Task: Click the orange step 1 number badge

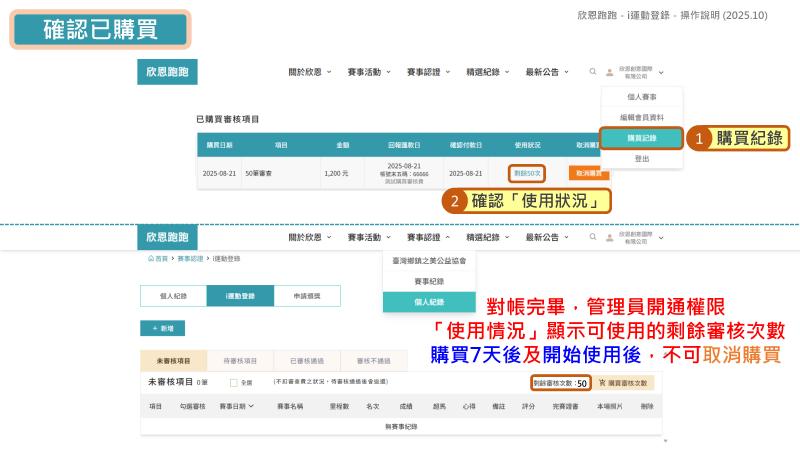Action: tap(701, 138)
